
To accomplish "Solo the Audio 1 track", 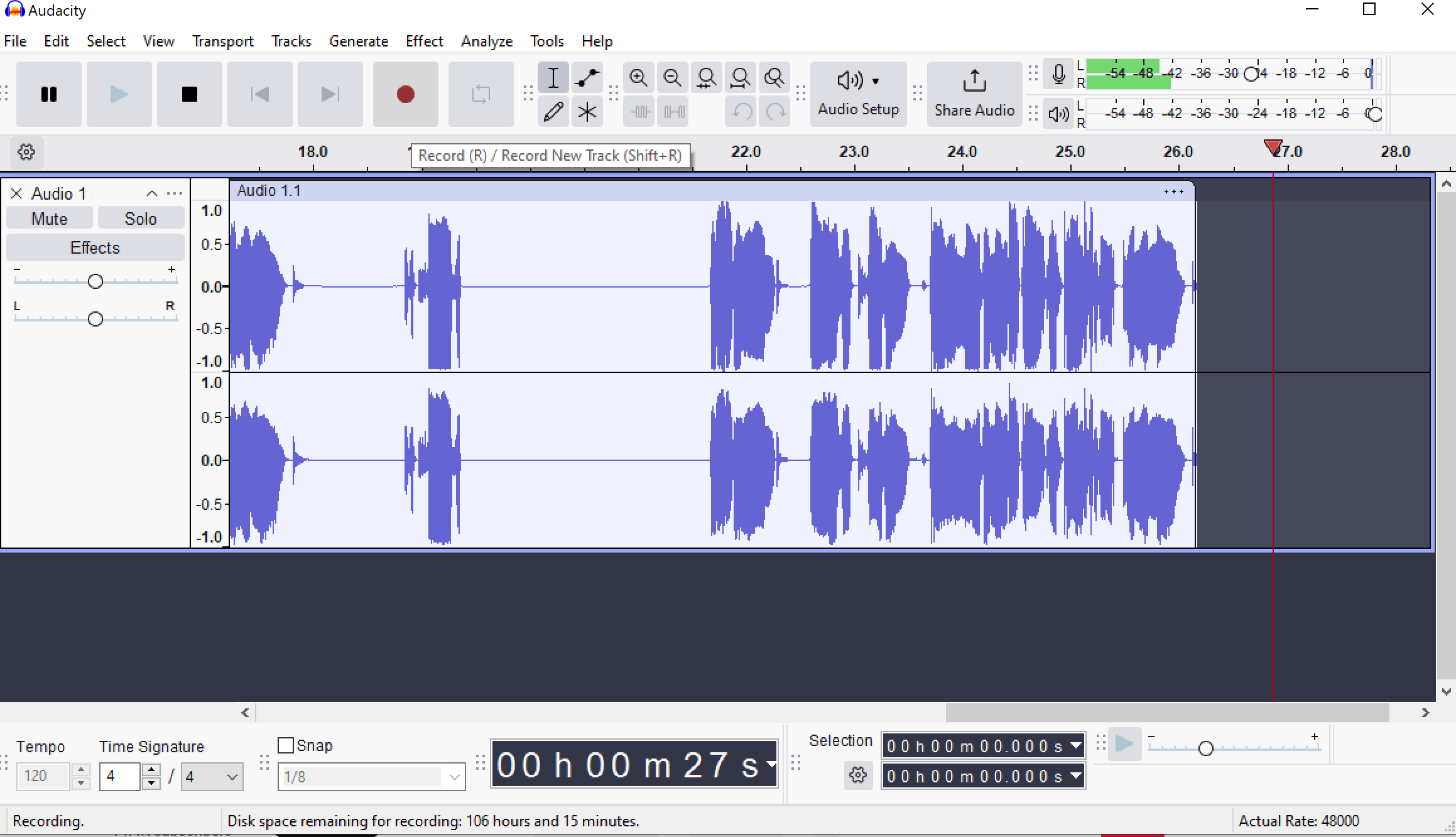I will (141, 219).
